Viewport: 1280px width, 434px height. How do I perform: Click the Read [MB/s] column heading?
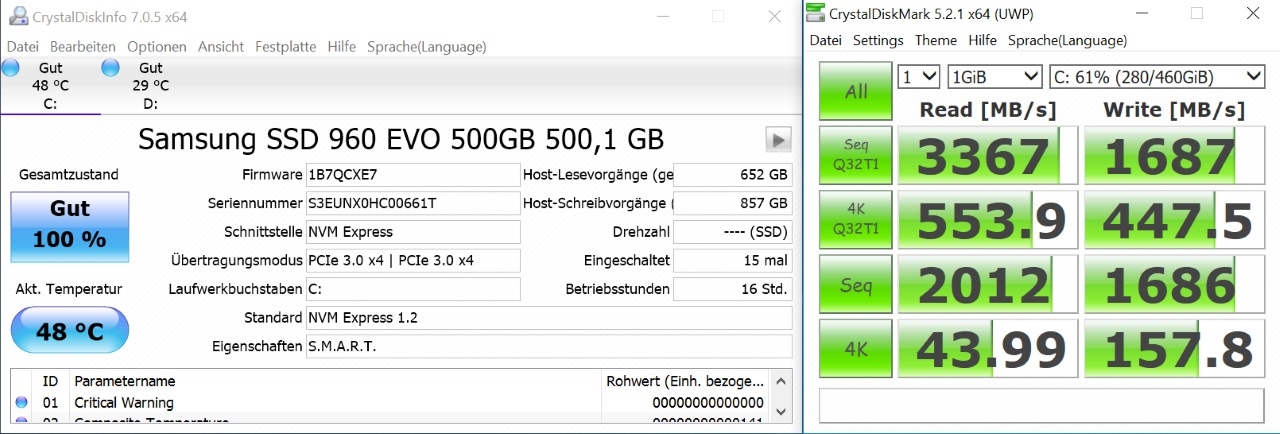tap(988, 109)
